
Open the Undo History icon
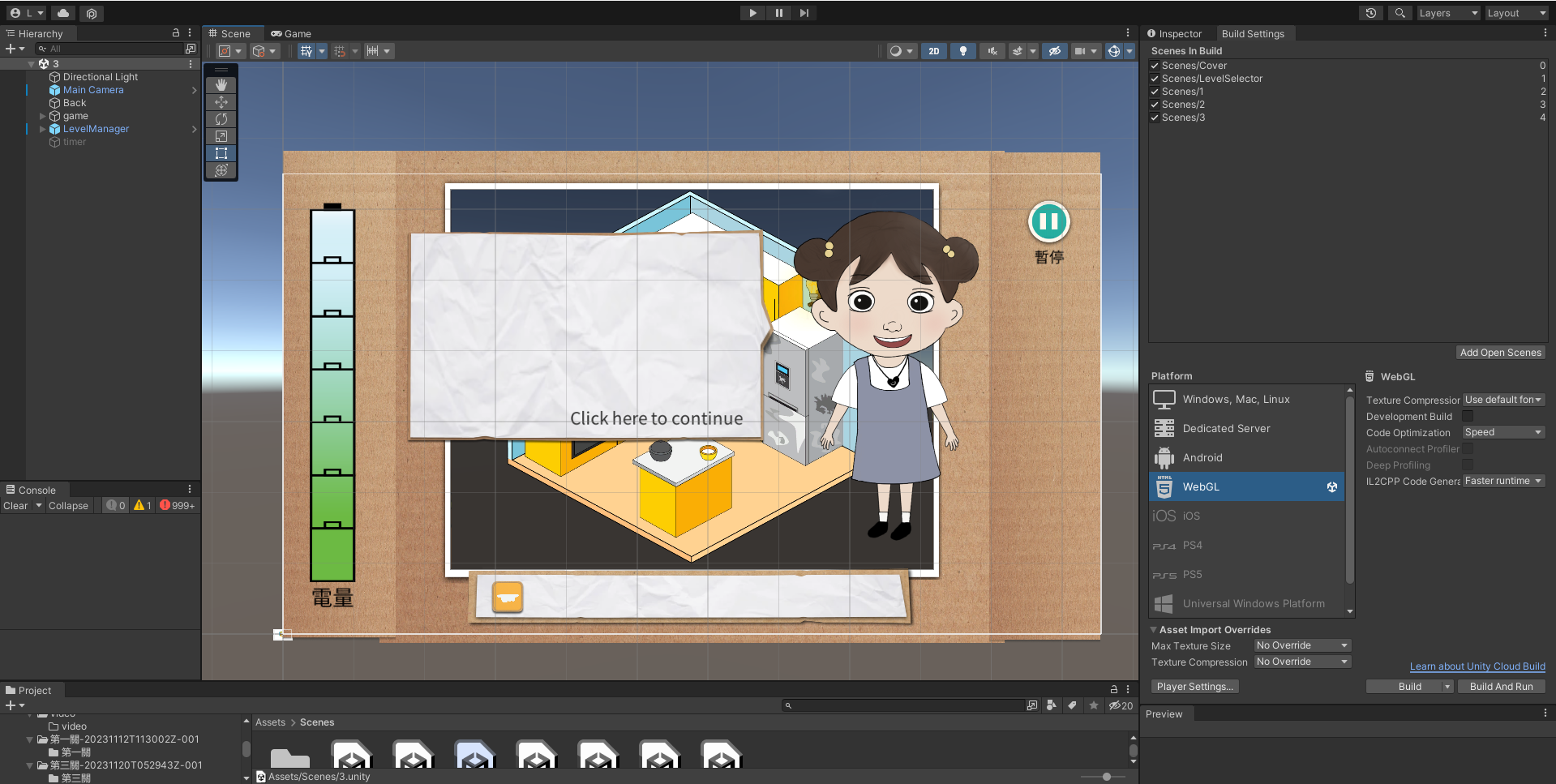pyautogui.click(x=1371, y=13)
